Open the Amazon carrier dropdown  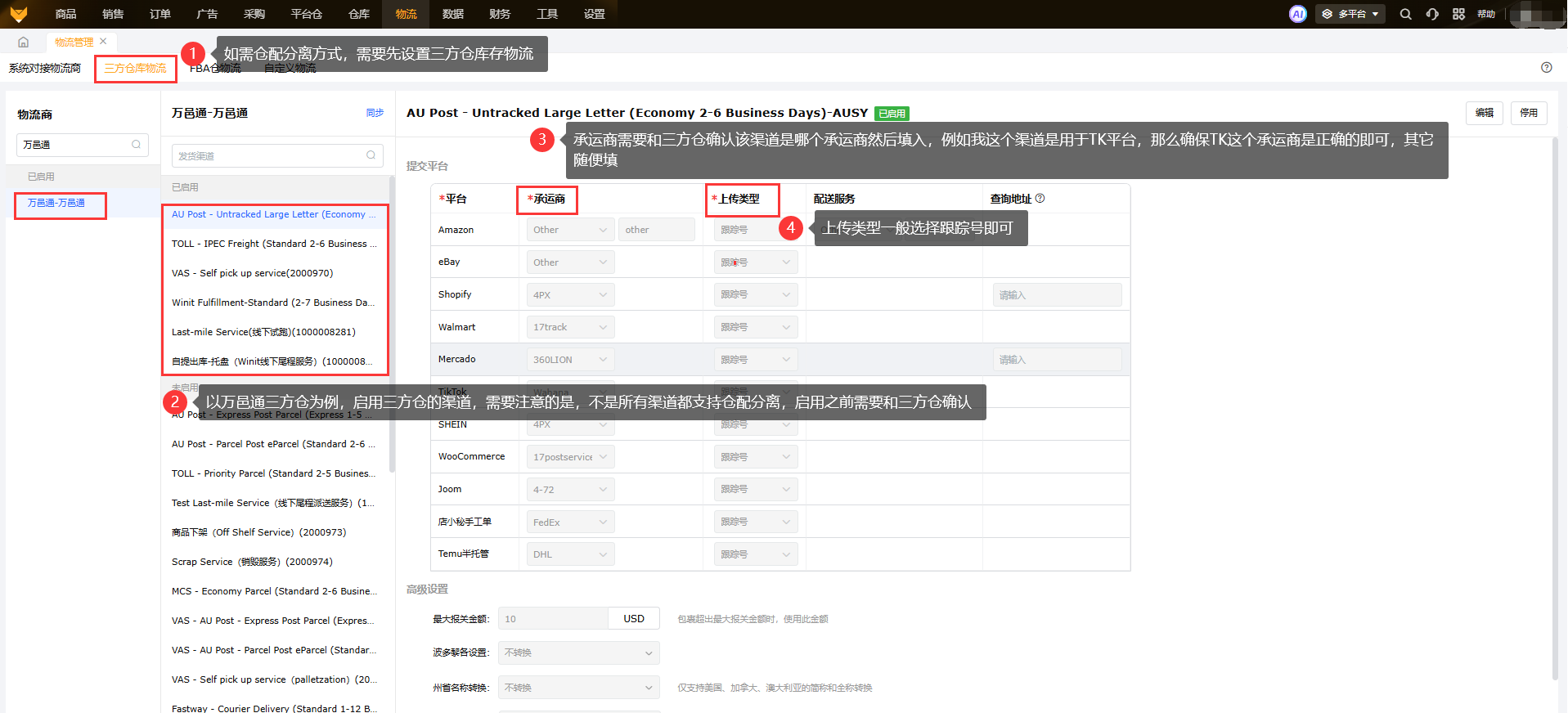pyautogui.click(x=569, y=230)
